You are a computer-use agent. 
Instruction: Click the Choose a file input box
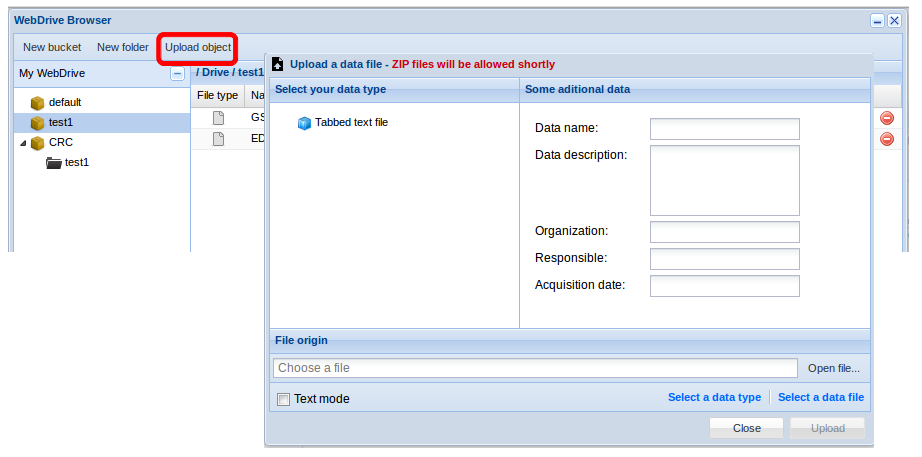535,368
